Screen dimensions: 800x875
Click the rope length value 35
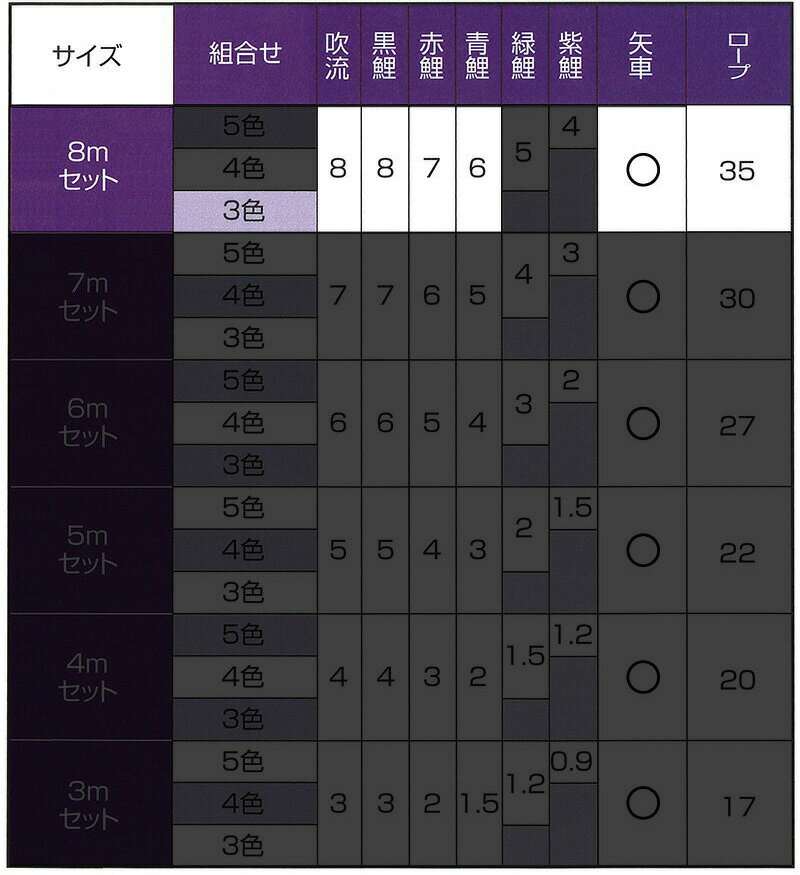pyautogui.click(x=737, y=170)
